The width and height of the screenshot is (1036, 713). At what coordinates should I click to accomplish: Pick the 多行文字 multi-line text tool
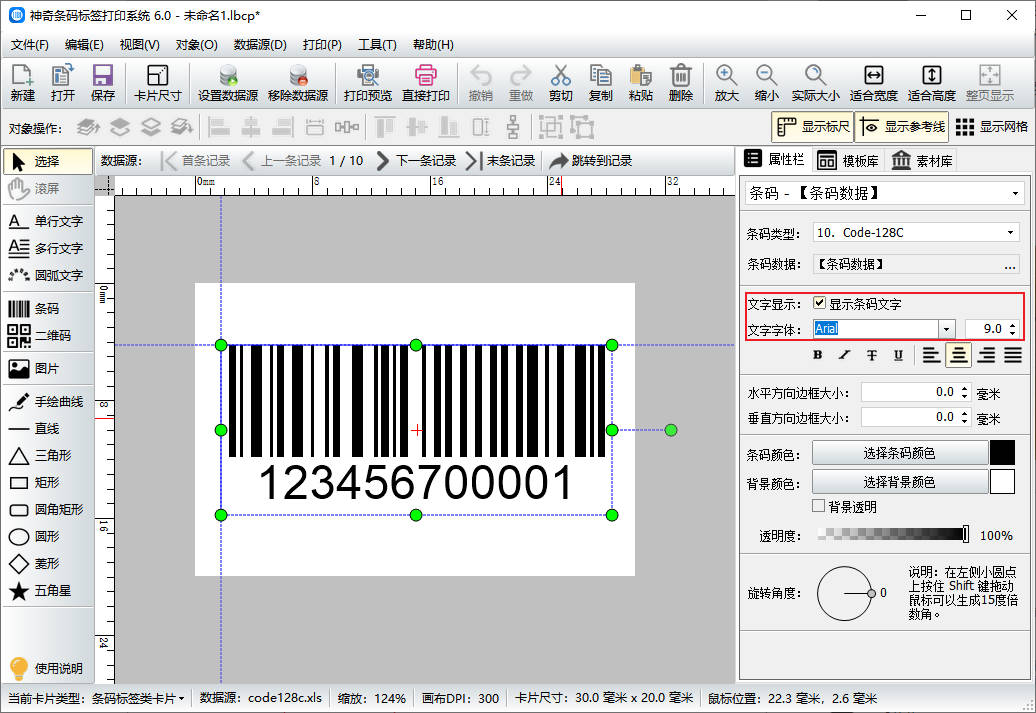point(47,248)
